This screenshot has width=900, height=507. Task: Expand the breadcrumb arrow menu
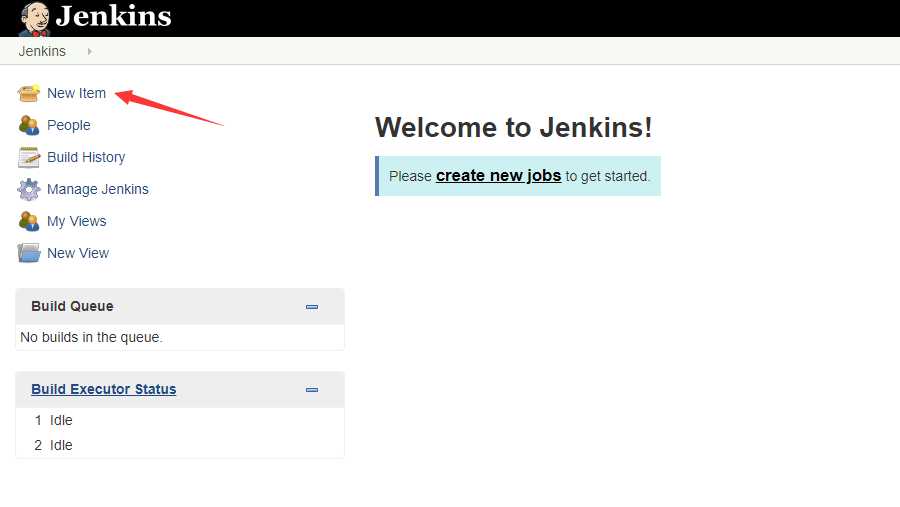pyautogui.click(x=90, y=52)
